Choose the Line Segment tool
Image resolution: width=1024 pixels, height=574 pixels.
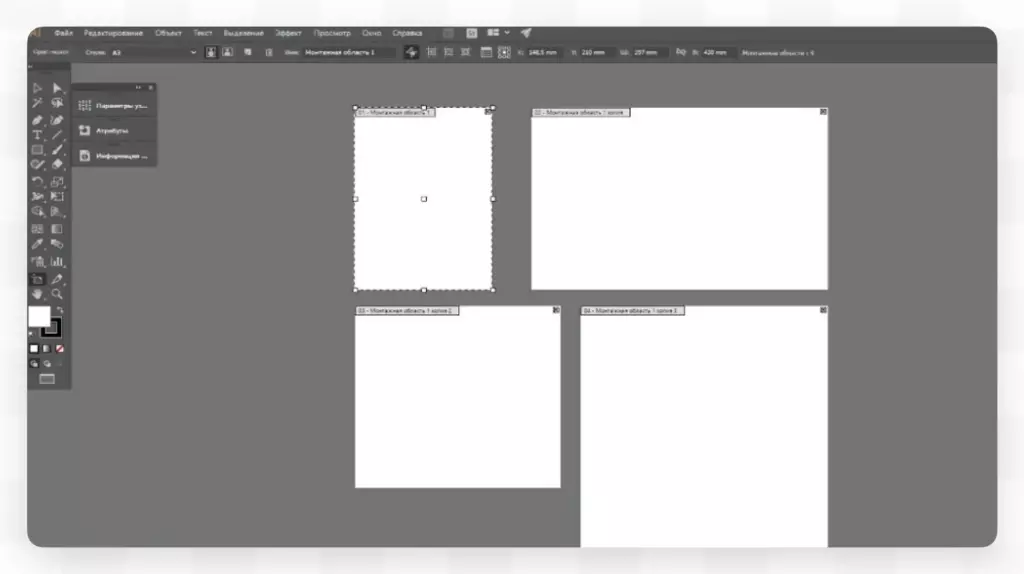[57, 135]
